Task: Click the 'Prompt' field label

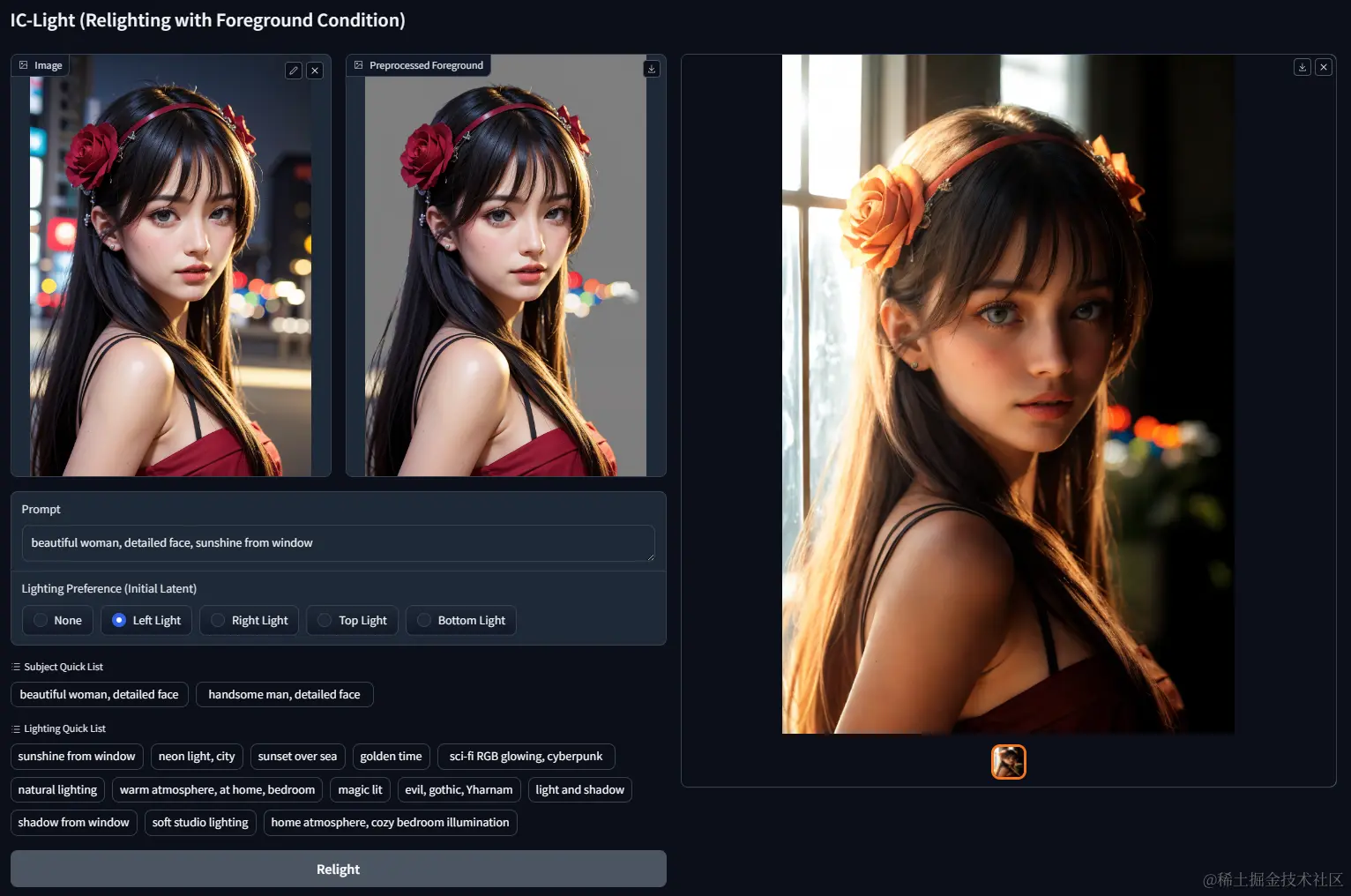Action: point(41,509)
